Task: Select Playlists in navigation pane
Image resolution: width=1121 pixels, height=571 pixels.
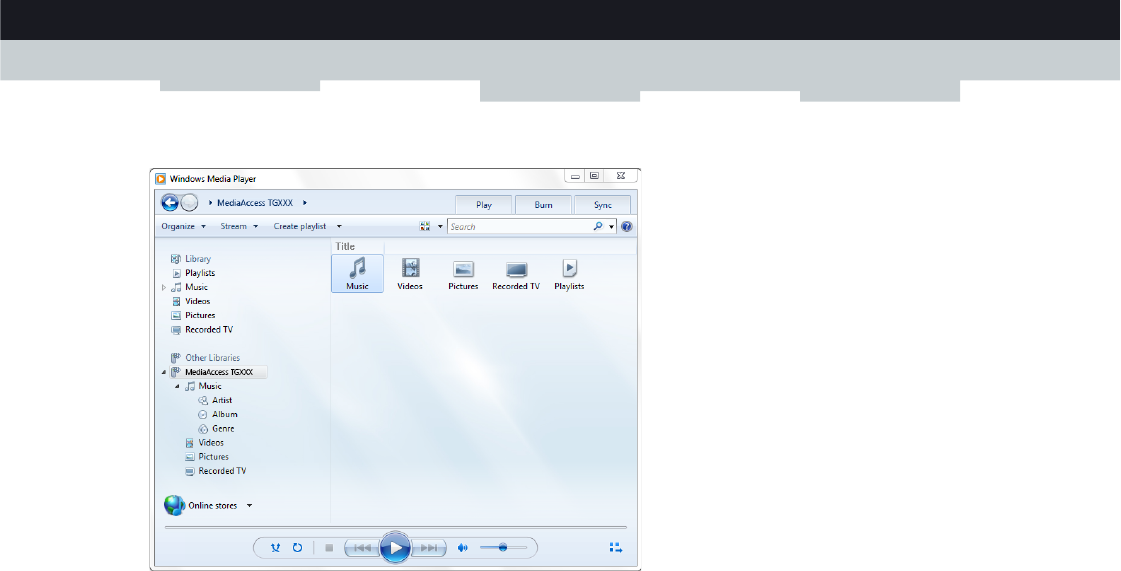Action: coord(200,273)
